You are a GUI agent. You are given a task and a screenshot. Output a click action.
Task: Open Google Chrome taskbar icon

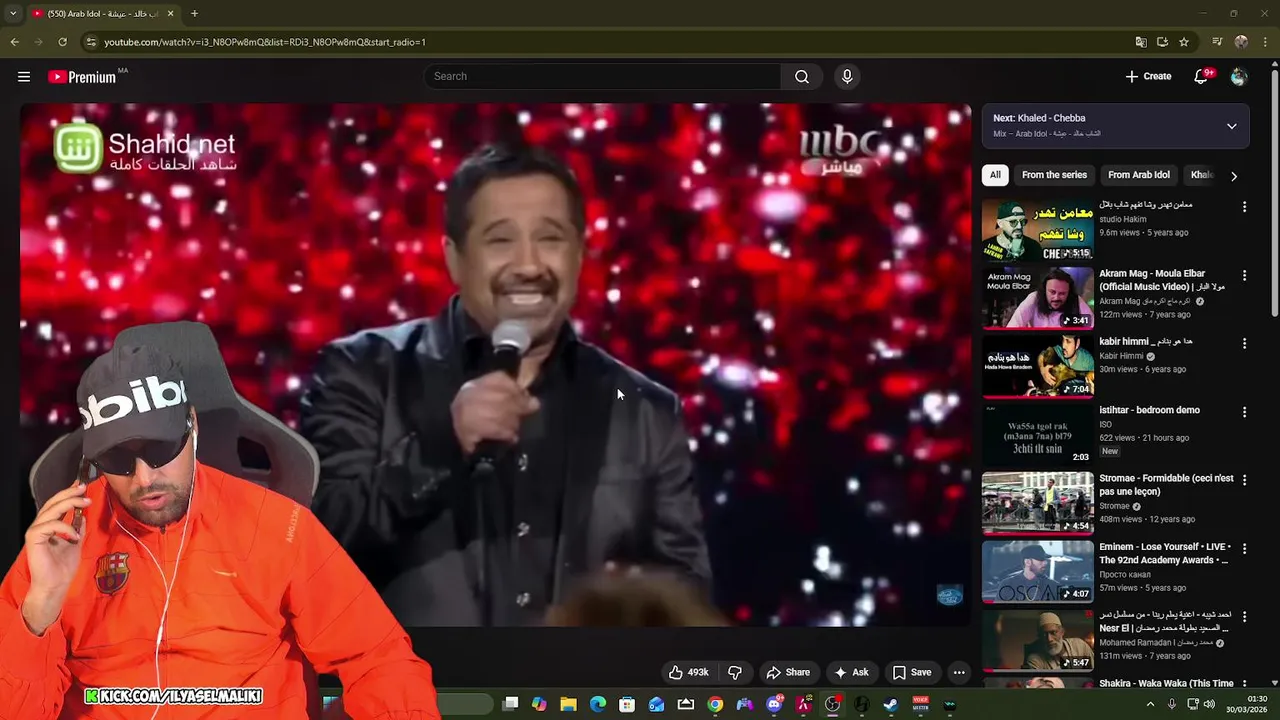click(x=715, y=704)
